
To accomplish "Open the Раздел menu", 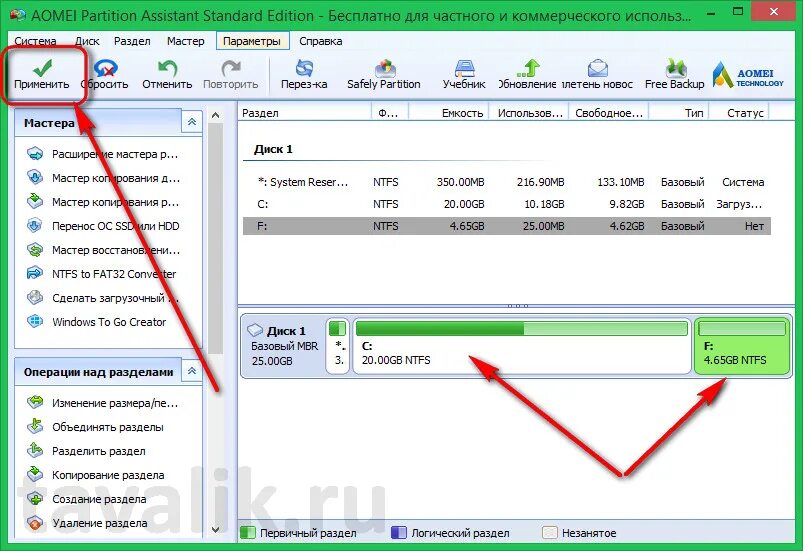I will pyautogui.click(x=132, y=41).
